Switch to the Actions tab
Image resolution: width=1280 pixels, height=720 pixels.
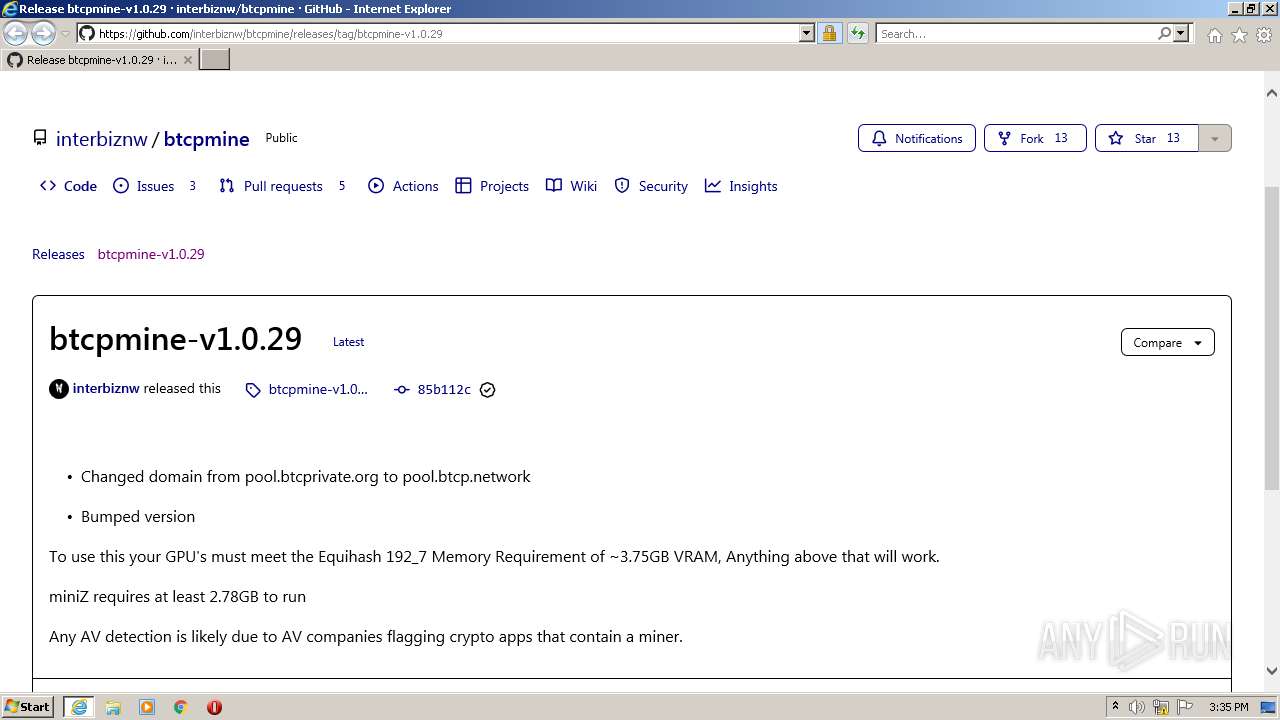click(x=403, y=186)
